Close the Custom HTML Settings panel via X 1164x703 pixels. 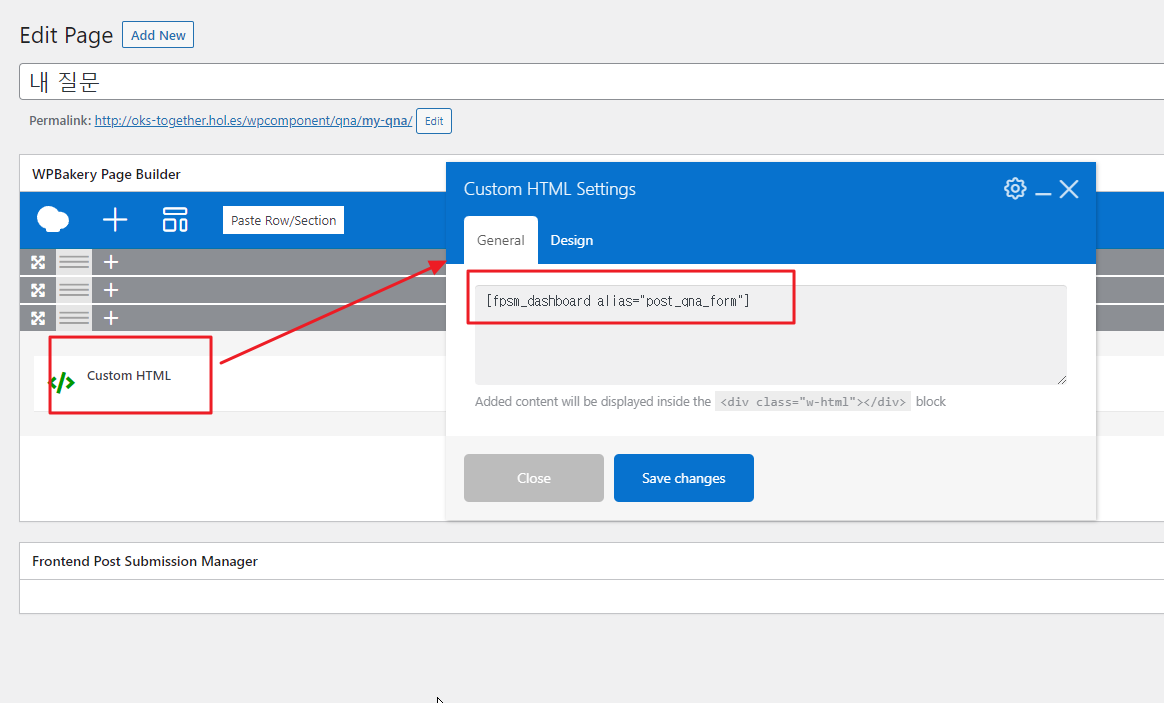1069,189
